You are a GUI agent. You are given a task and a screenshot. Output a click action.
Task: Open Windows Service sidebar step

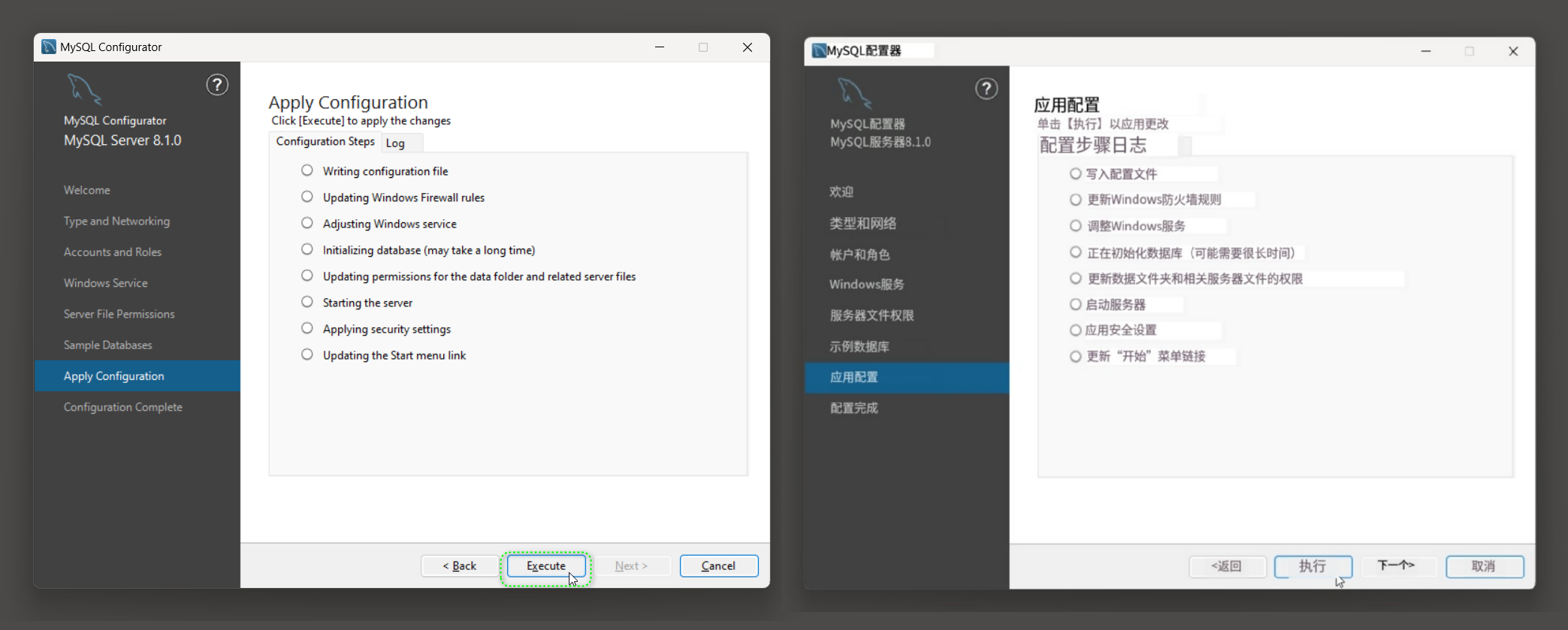106,283
